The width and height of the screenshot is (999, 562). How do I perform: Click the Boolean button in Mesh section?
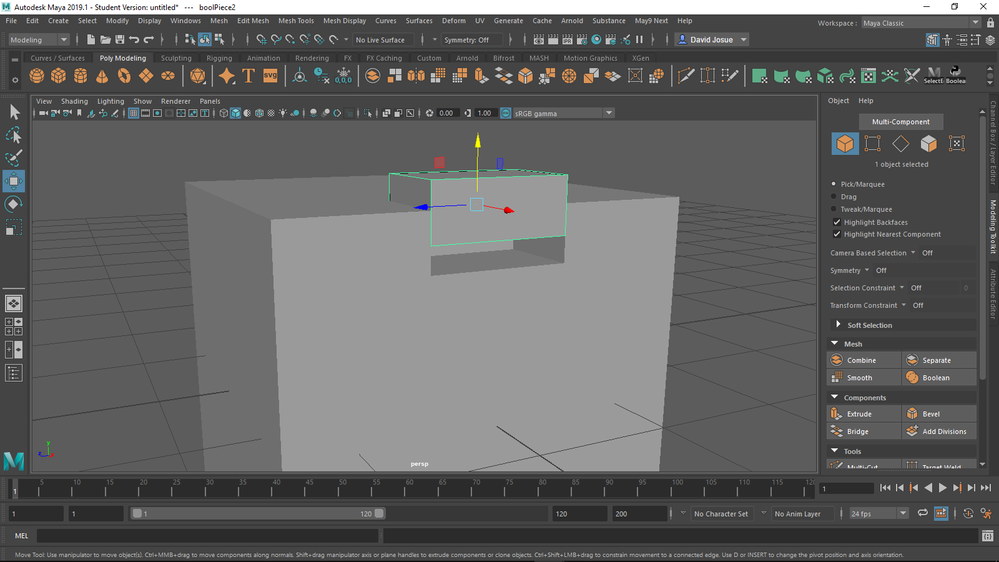click(937, 378)
